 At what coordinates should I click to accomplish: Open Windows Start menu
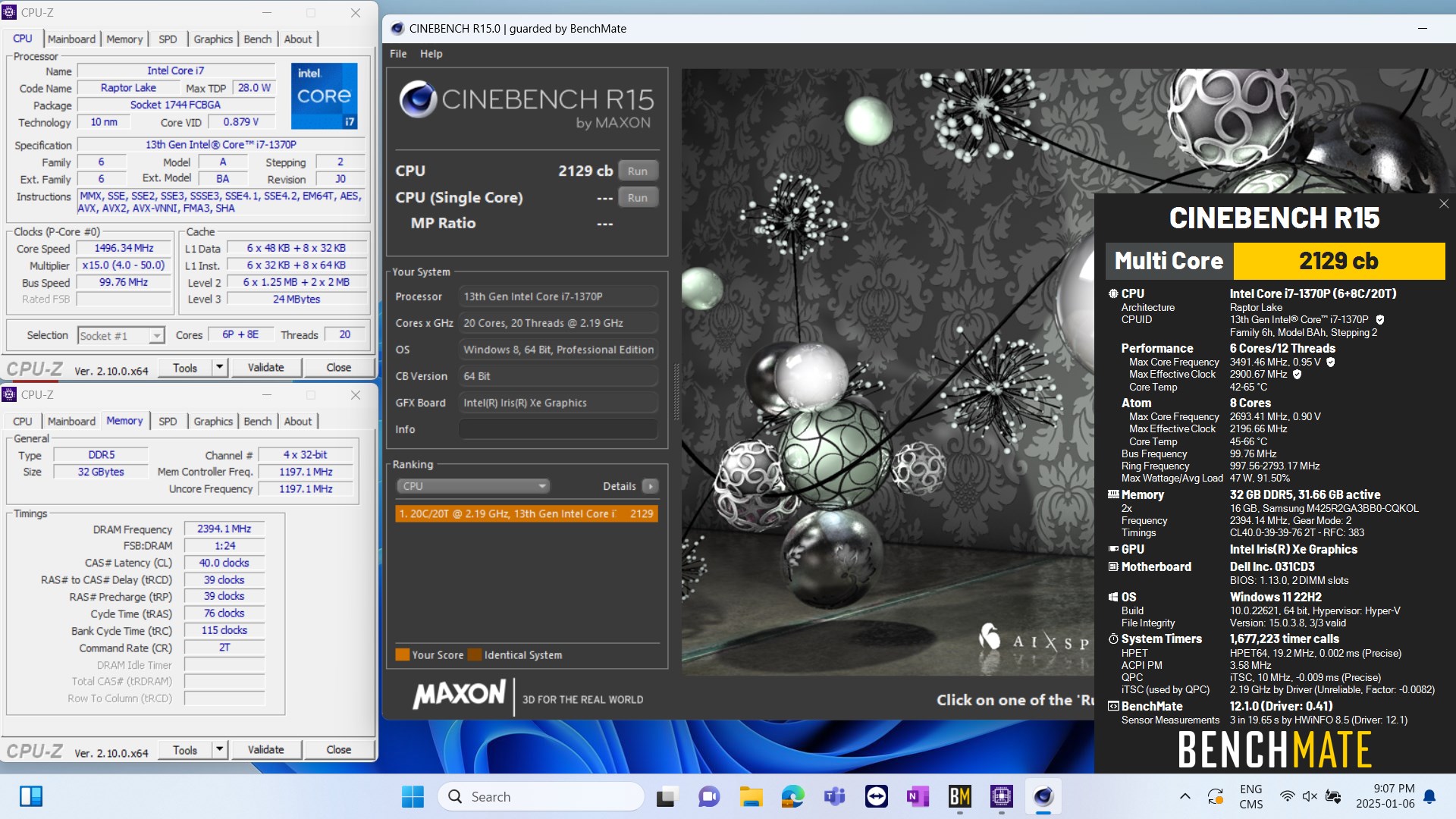coord(413,796)
